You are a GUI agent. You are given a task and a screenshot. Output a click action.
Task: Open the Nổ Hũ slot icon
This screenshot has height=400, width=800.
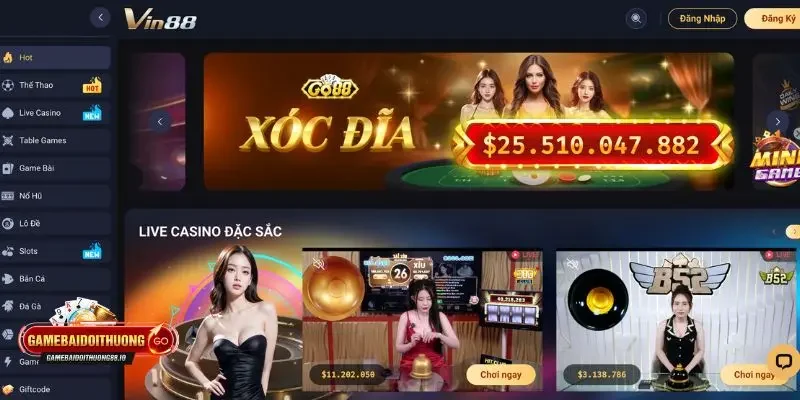tap(8, 196)
